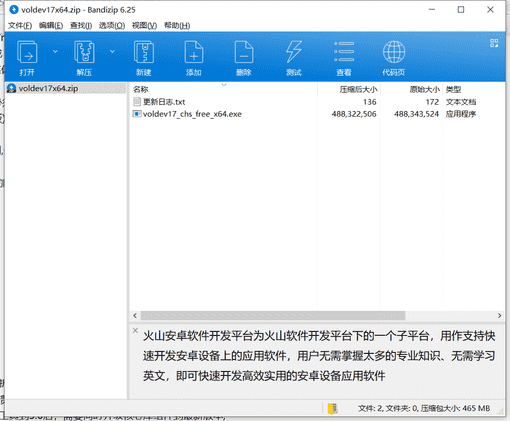
Task: Open the 文件(F) menu
Action: click(x=20, y=26)
